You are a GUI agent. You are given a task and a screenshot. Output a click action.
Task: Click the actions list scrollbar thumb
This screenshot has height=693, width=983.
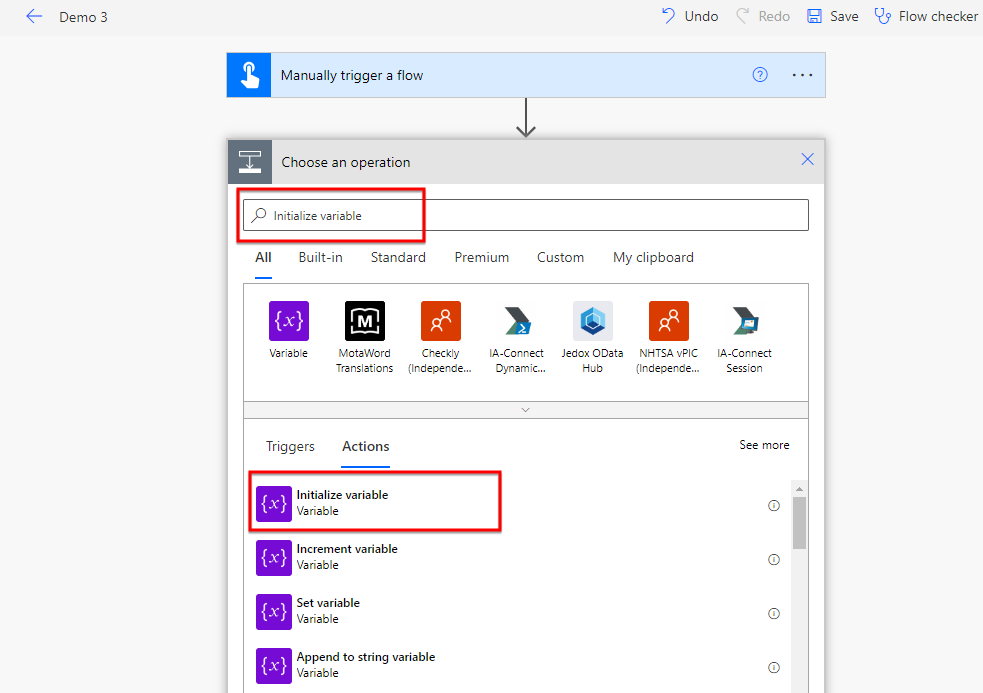click(x=799, y=523)
